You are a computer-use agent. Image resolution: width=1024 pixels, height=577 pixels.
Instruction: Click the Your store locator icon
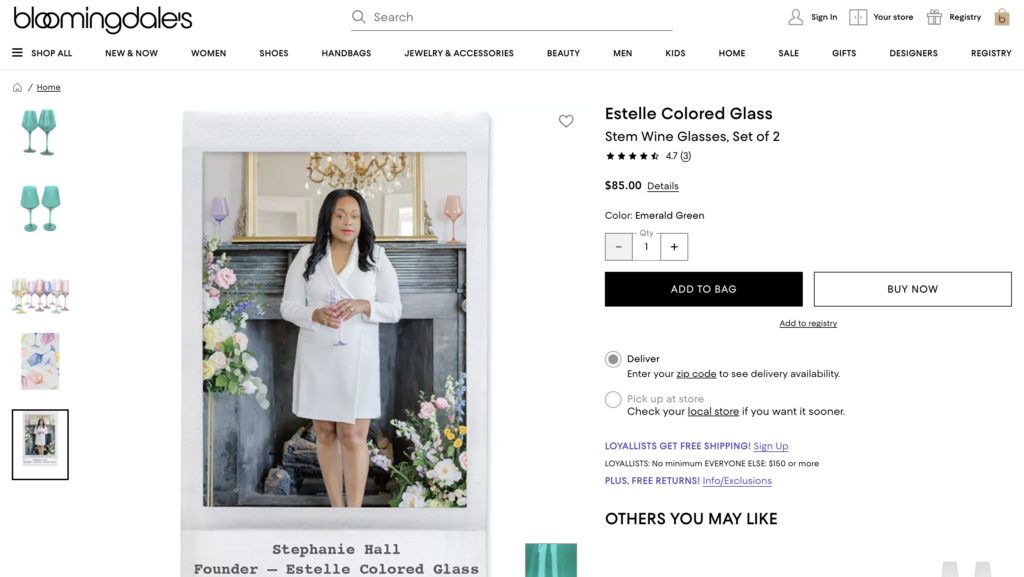tap(858, 17)
